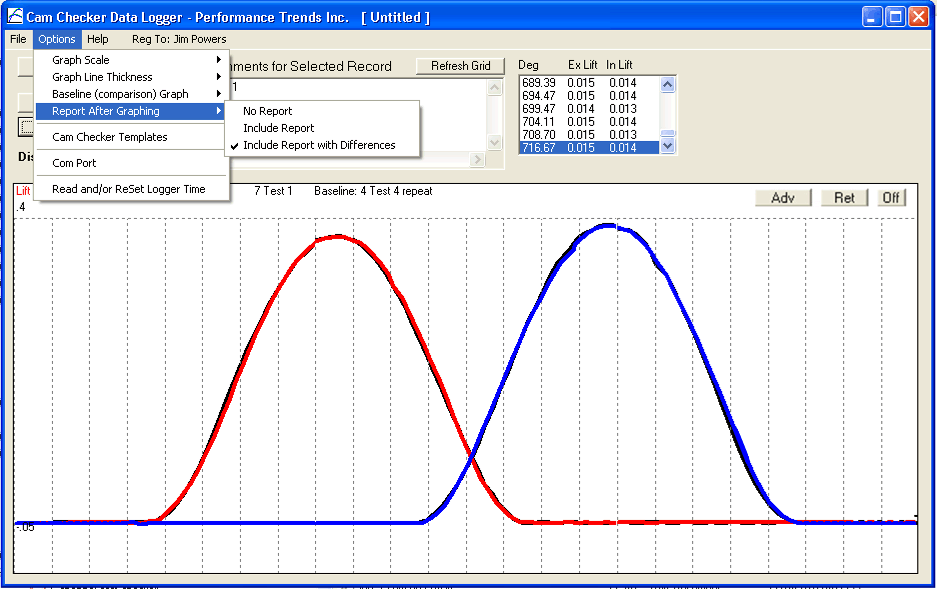Viewport: 937px width, 589px height.
Task: Select the 708.70 degree data row
Action: pos(589,134)
